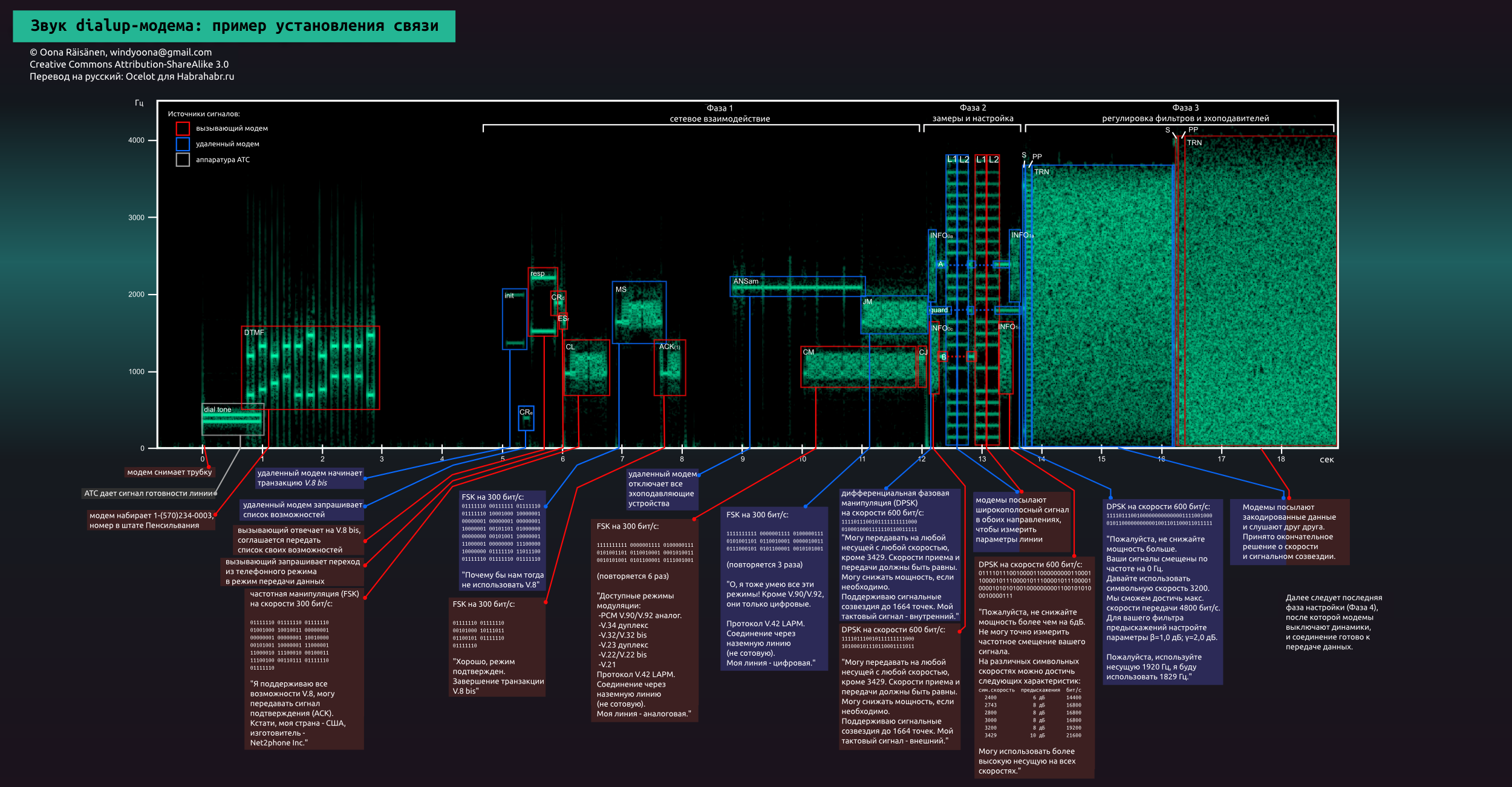Viewport: 1512px width, 787px height.
Task: Click the 'CJ' signal label
Action: point(923,352)
